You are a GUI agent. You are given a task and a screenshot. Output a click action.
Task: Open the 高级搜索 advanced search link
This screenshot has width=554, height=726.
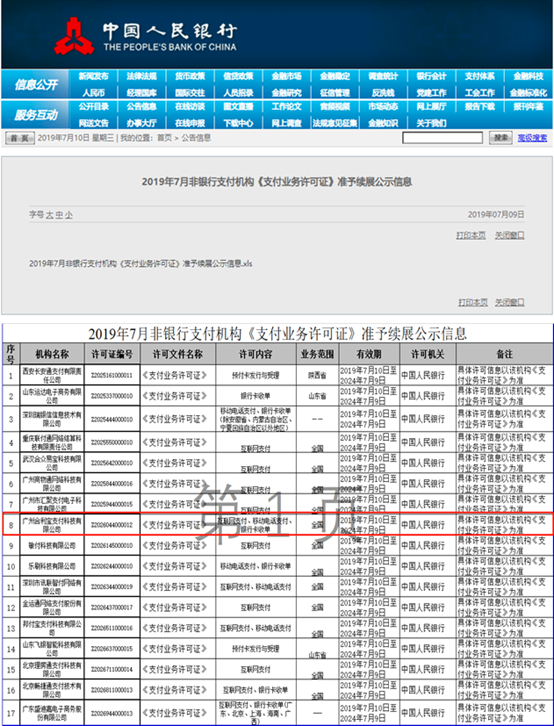tap(532, 138)
